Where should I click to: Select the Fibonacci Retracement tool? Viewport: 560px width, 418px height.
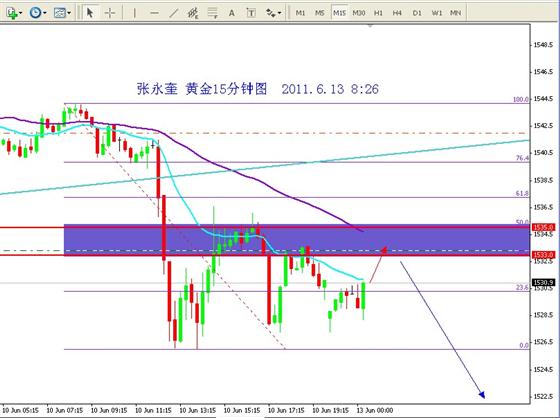pos(213,13)
